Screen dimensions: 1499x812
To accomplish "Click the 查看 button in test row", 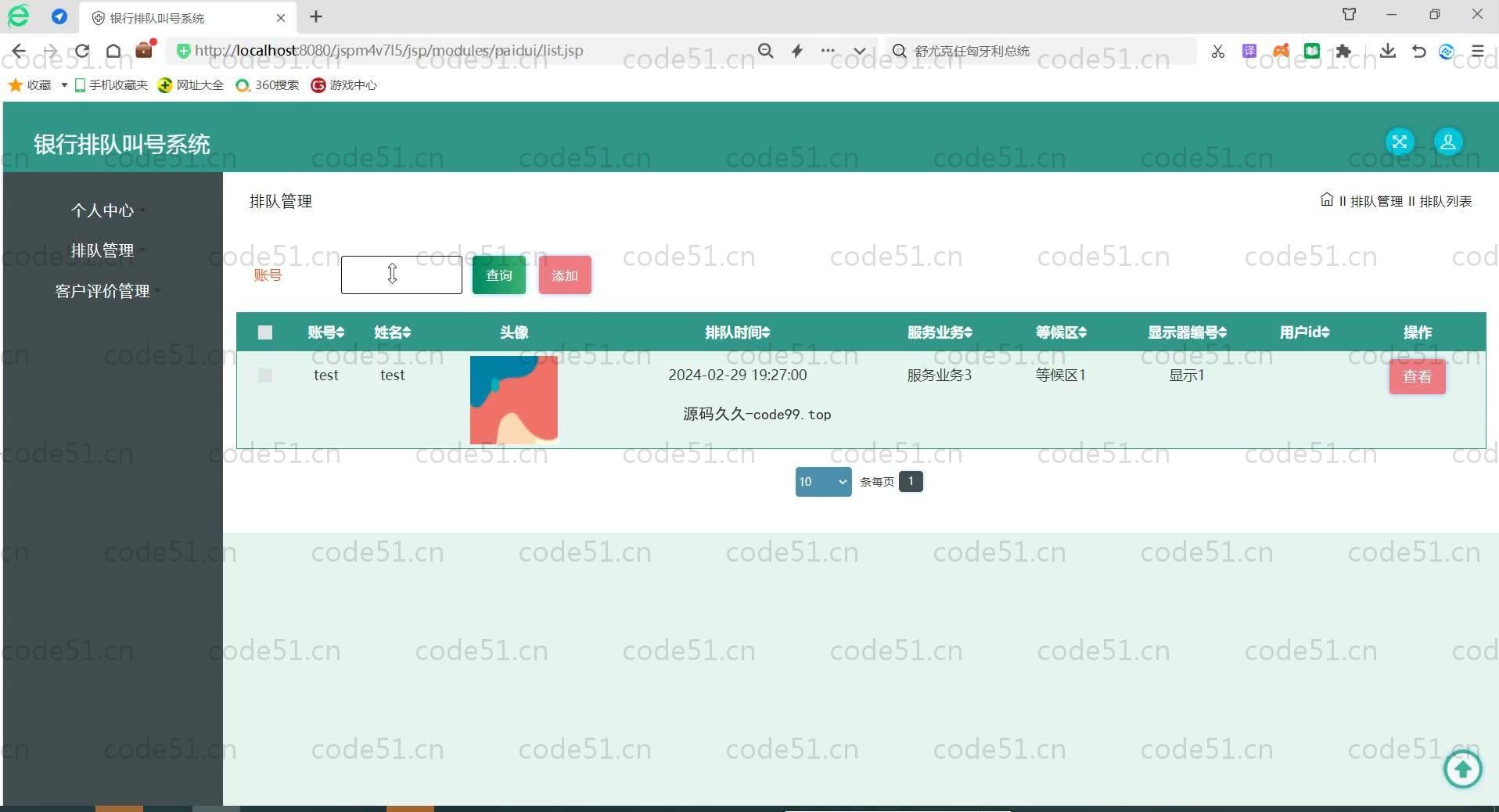I will pos(1418,376).
